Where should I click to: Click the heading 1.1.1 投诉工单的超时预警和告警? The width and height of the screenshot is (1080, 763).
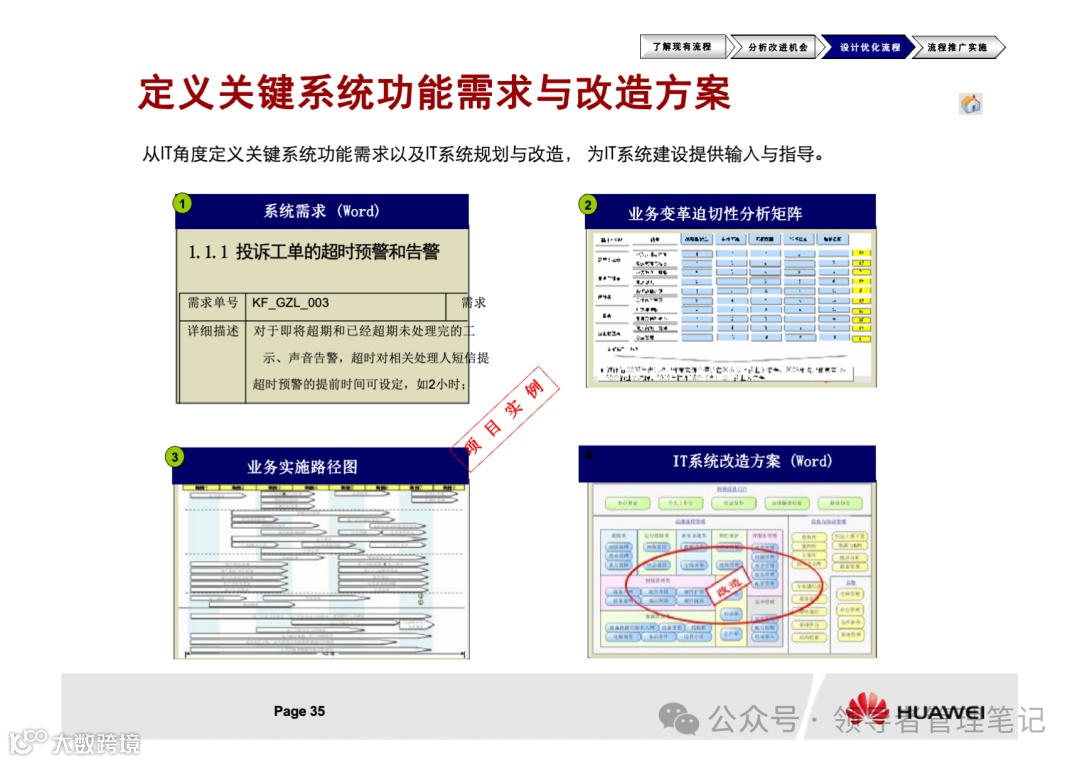tap(313, 252)
